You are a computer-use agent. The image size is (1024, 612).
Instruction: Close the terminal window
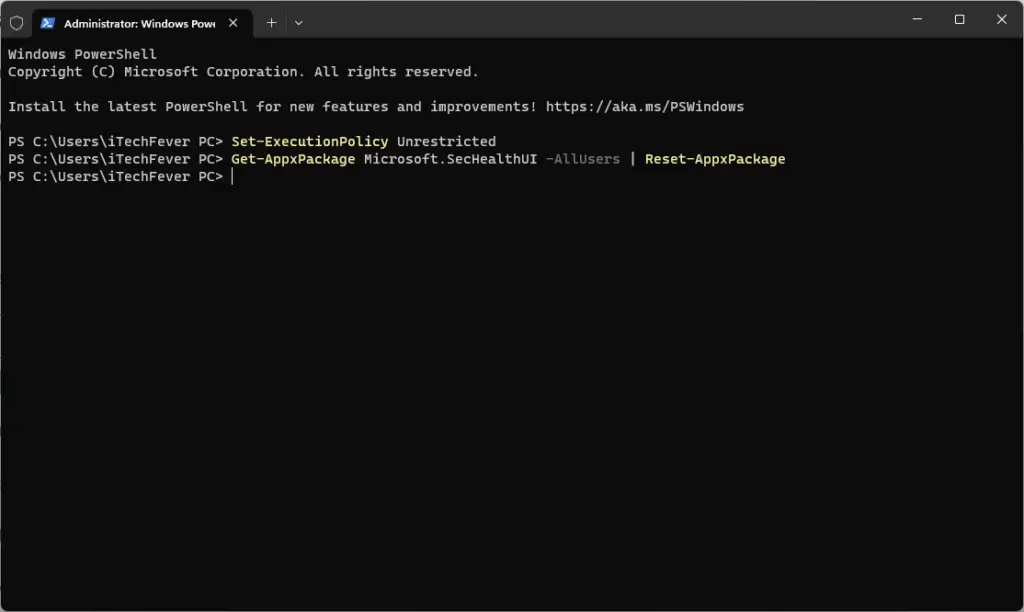point(1001,20)
